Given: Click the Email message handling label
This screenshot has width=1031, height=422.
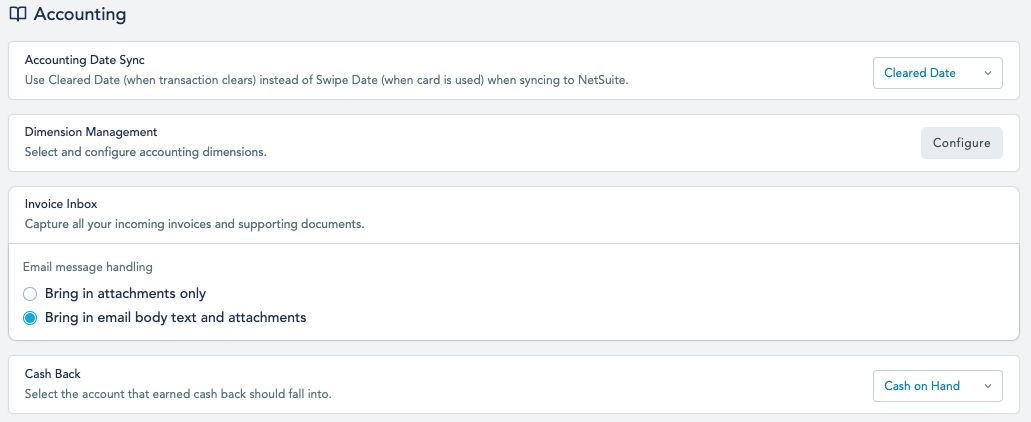Looking at the screenshot, I should tap(87, 267).
